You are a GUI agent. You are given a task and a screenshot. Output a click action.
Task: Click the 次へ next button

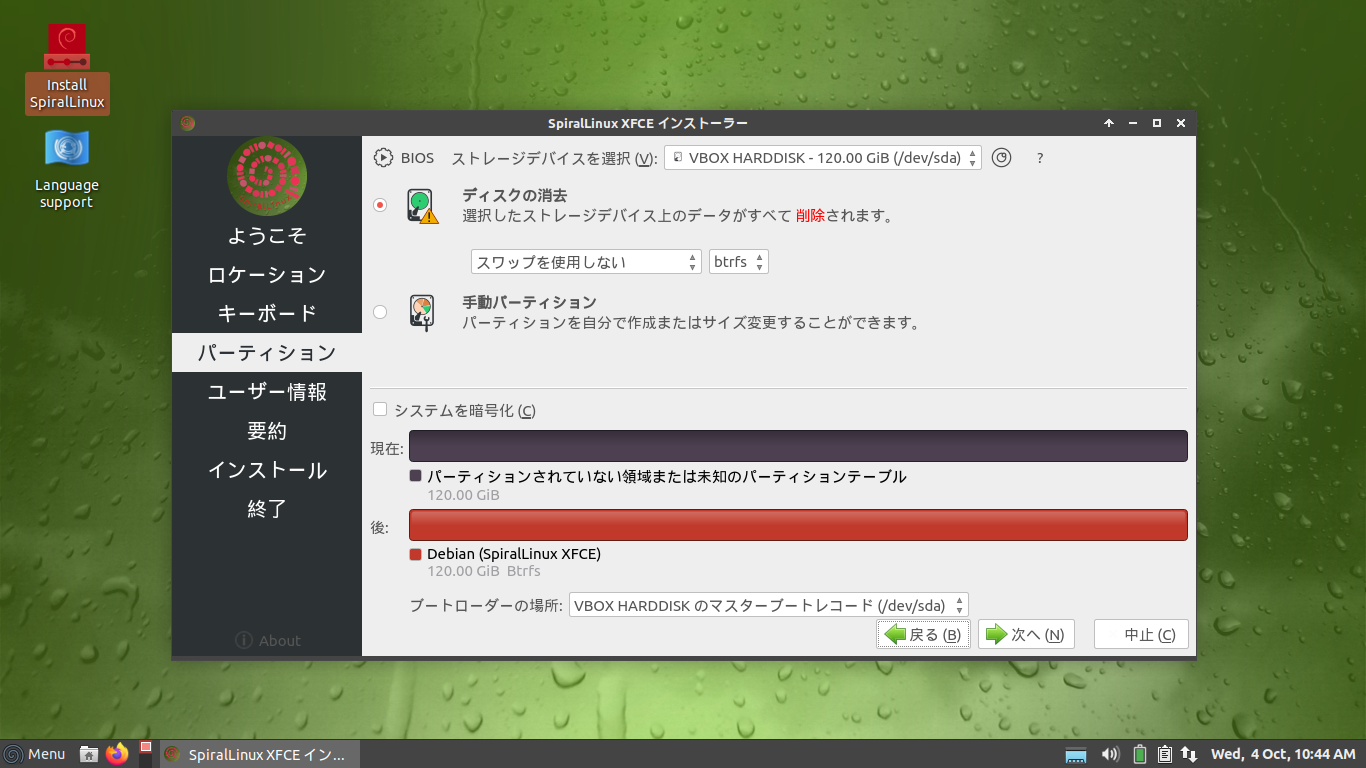(1026, 634)
